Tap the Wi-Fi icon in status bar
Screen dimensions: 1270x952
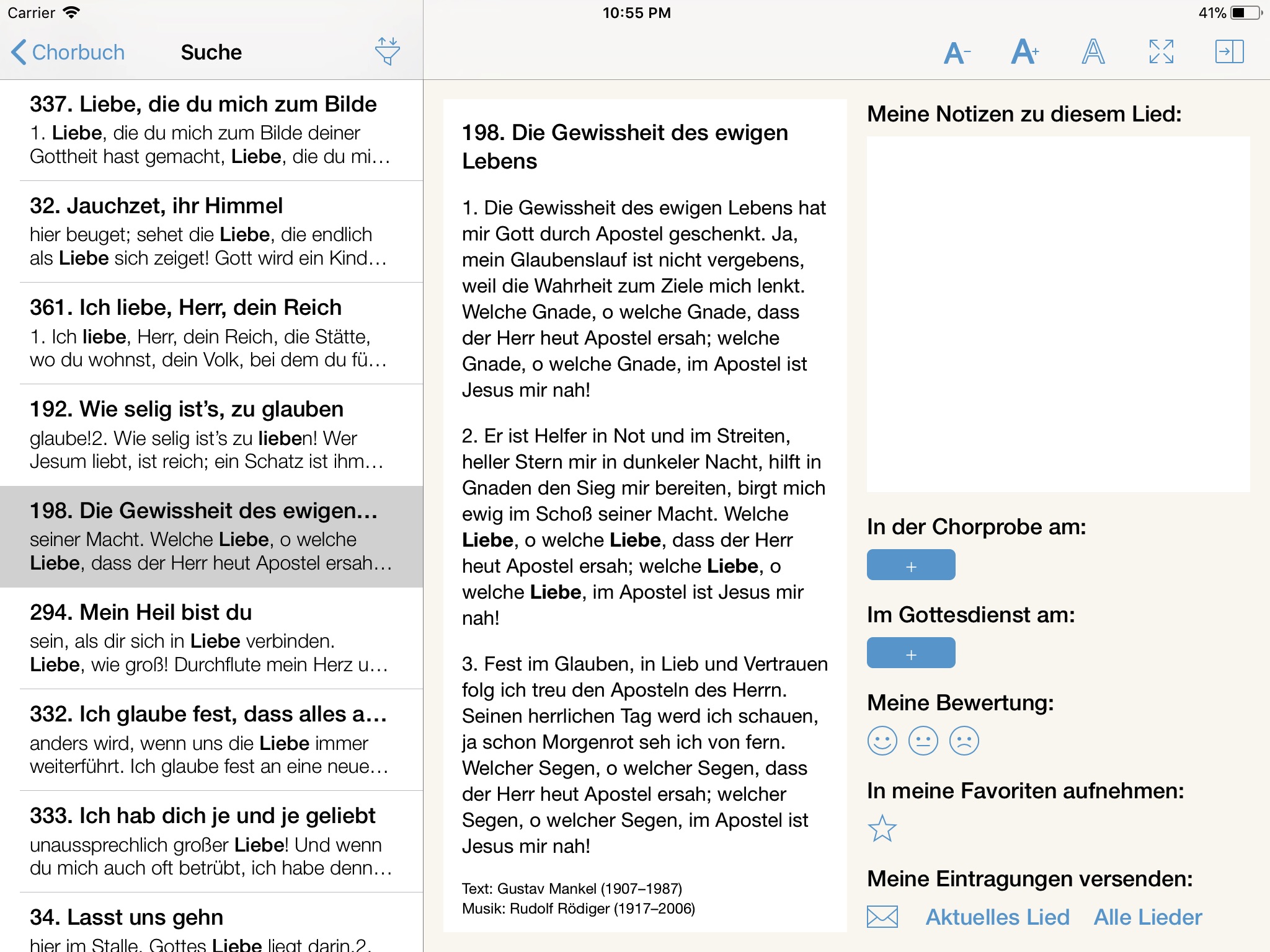72,12
